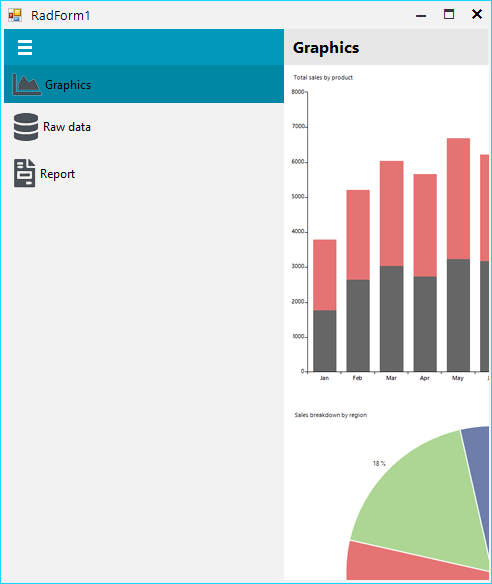The height and width of the screenshot is (584, 492).
Task: Open the Graphics navigation item
Action: coord(144,84)
